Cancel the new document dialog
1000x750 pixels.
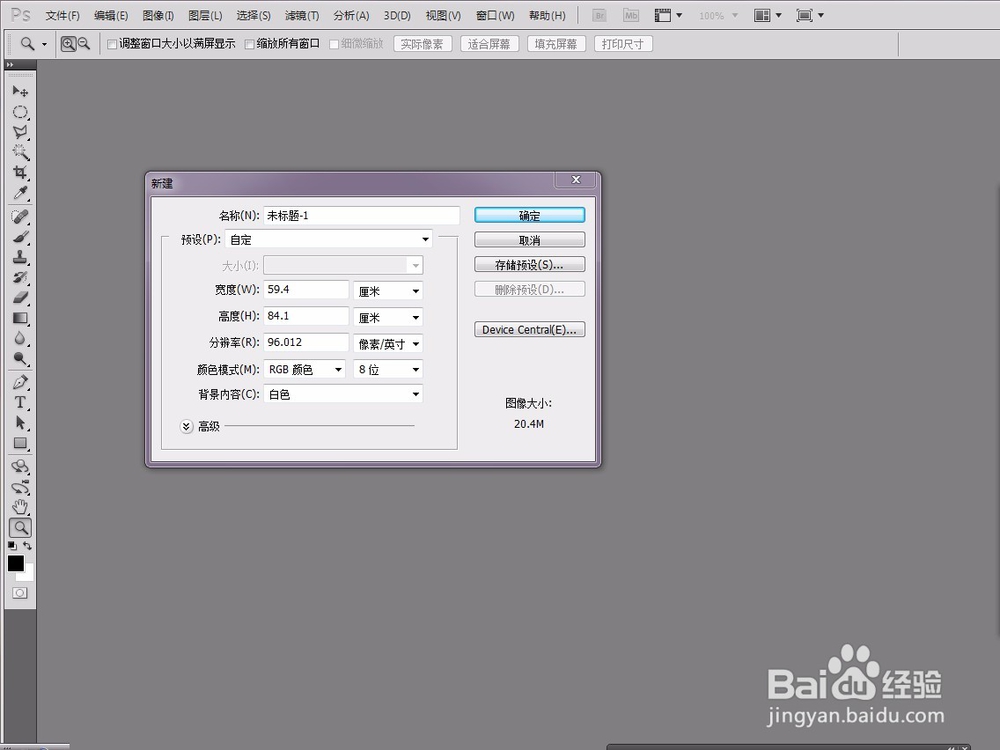pyautogui.click(x=529, y=240)
